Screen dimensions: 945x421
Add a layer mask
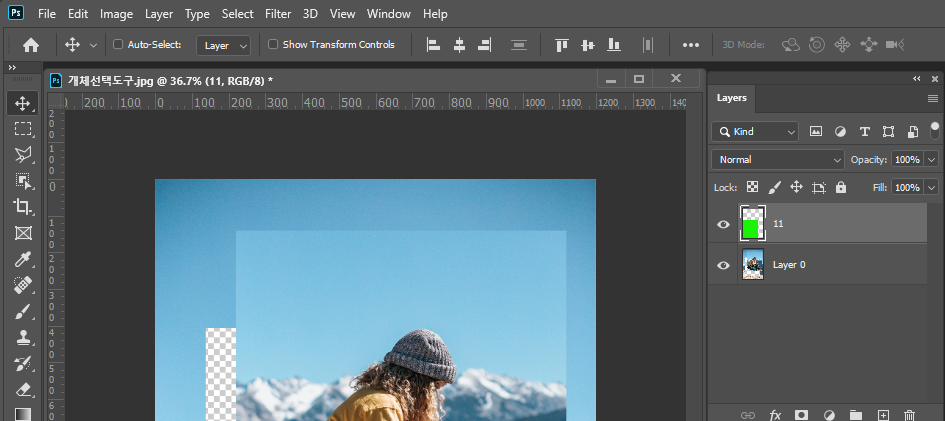[801, 415]
